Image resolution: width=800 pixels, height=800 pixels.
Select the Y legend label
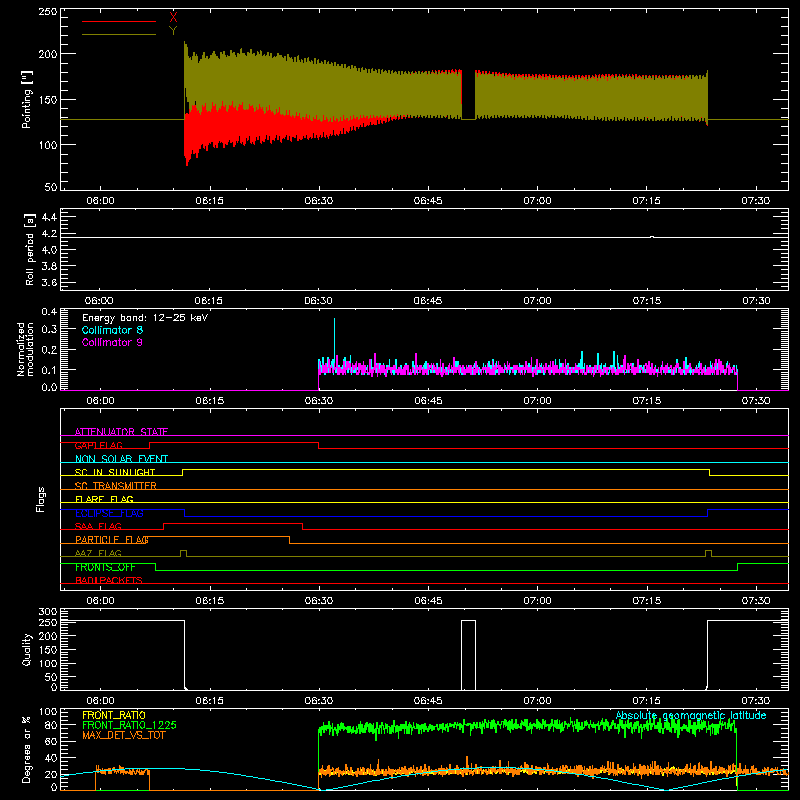(x=173, y=31)
